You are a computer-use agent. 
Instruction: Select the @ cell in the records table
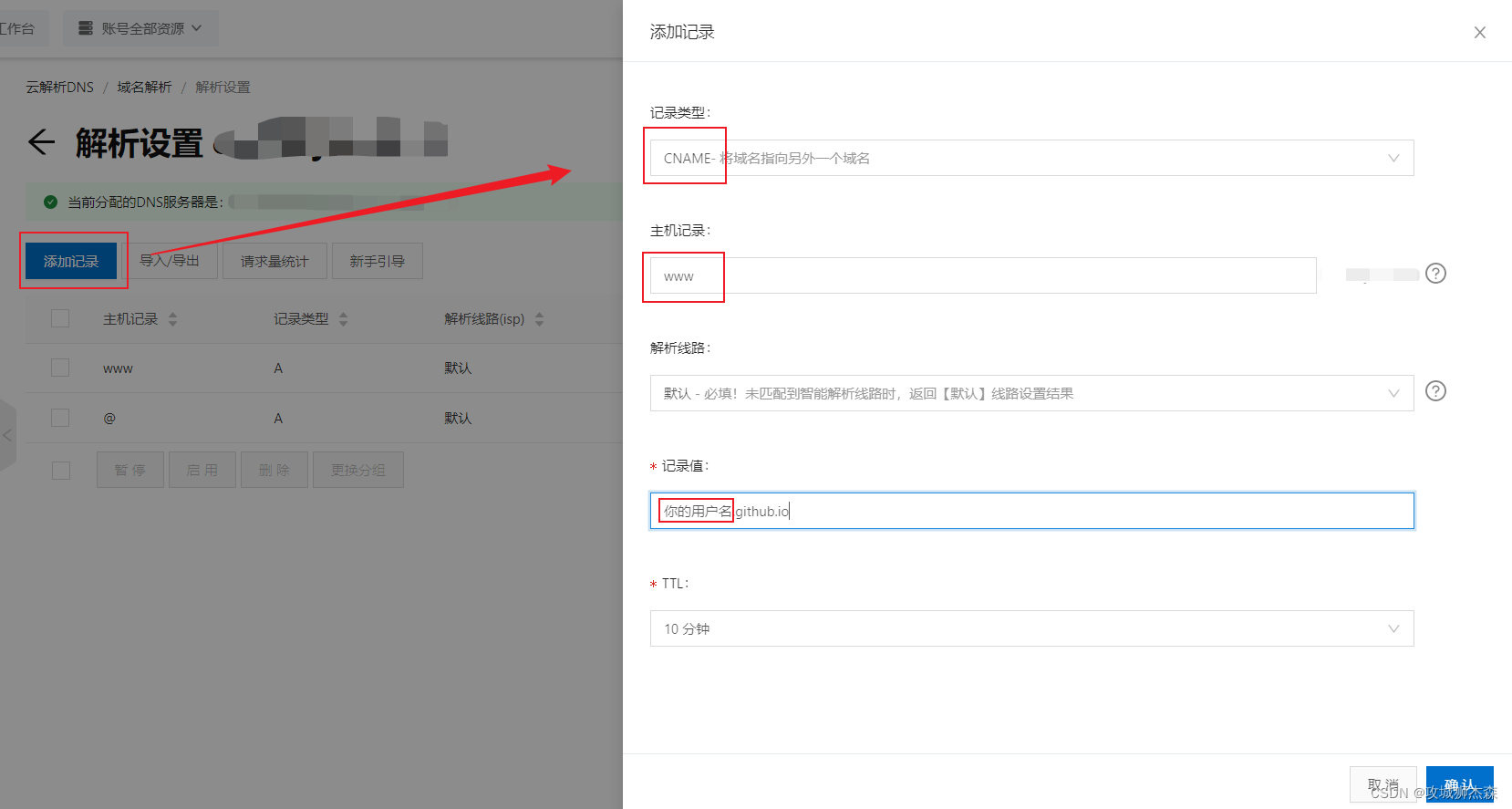(109, 418)
